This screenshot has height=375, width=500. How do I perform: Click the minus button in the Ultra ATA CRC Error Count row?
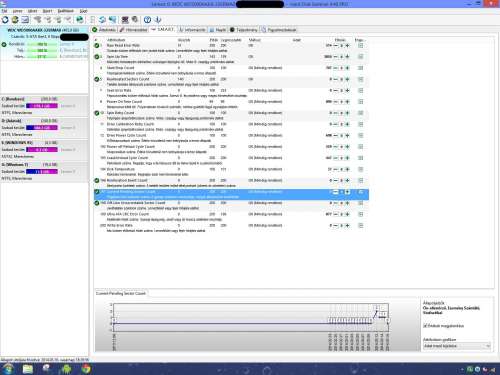(336, 214)
